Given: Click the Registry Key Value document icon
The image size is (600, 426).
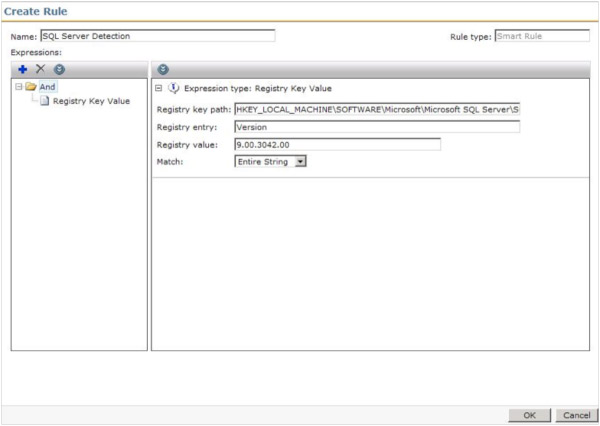Looking at the screenshot, I should 45,101.
